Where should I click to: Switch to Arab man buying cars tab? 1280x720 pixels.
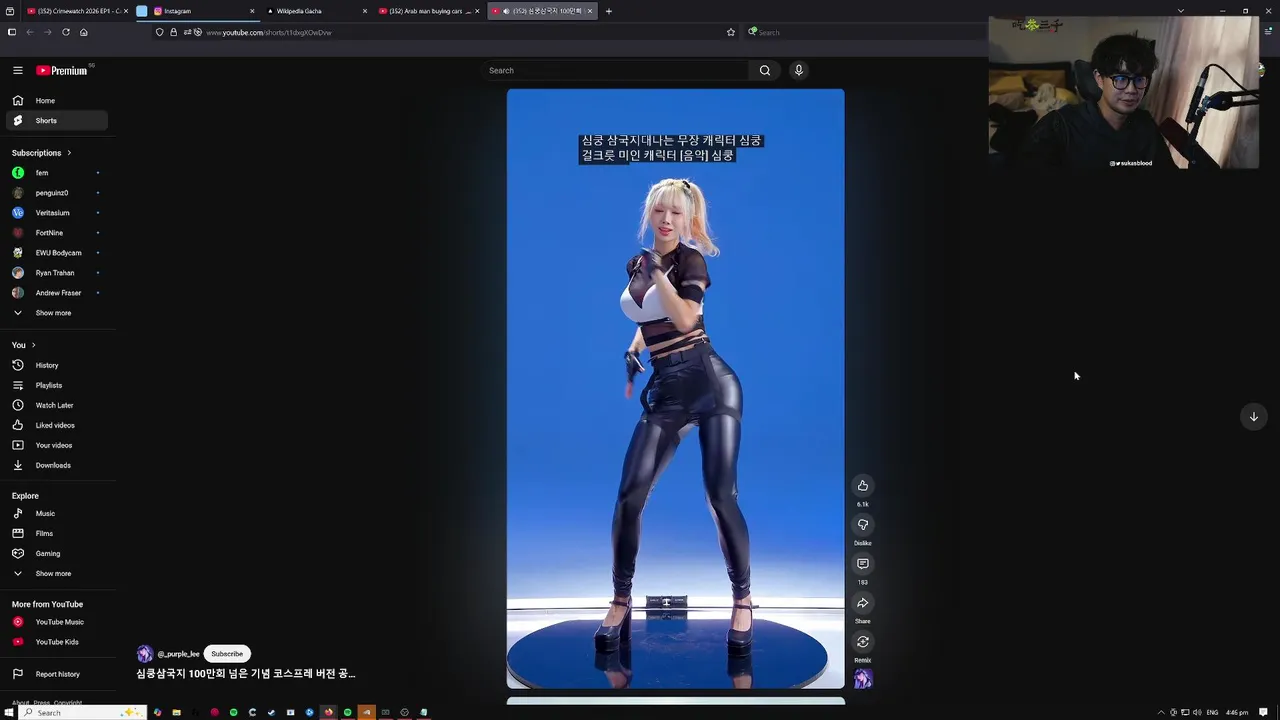pos(428,11)
